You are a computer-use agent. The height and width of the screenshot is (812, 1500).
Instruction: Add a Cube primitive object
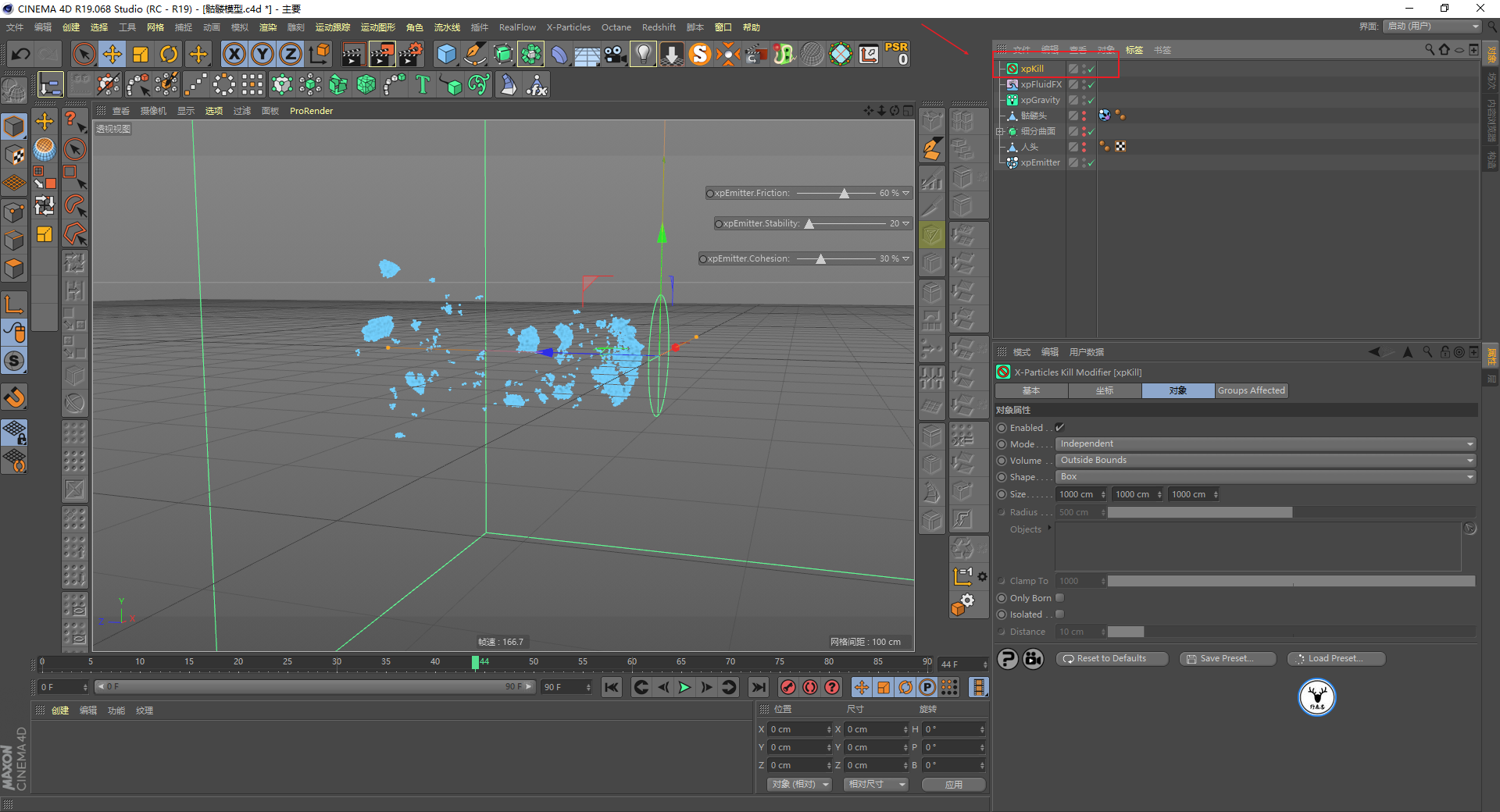[x=447, y=54]
